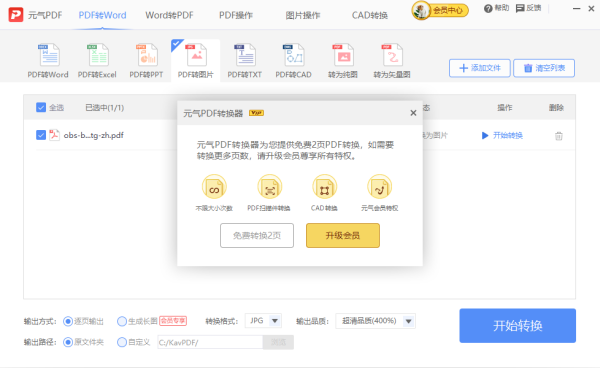This screenshot has height=368, width=600.
Task: Switch to the CAD转换 tab
Action: (x=370, y=15)
